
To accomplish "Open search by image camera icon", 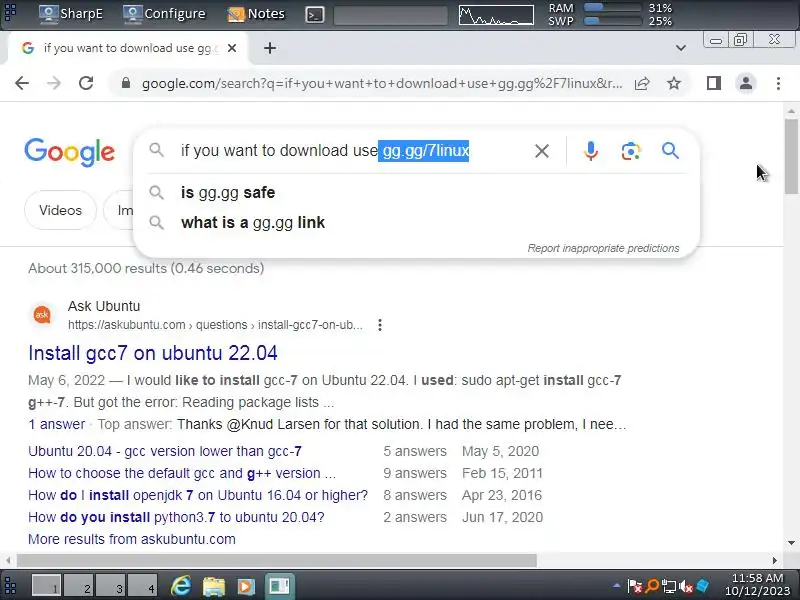I will (x=631, y=151).
